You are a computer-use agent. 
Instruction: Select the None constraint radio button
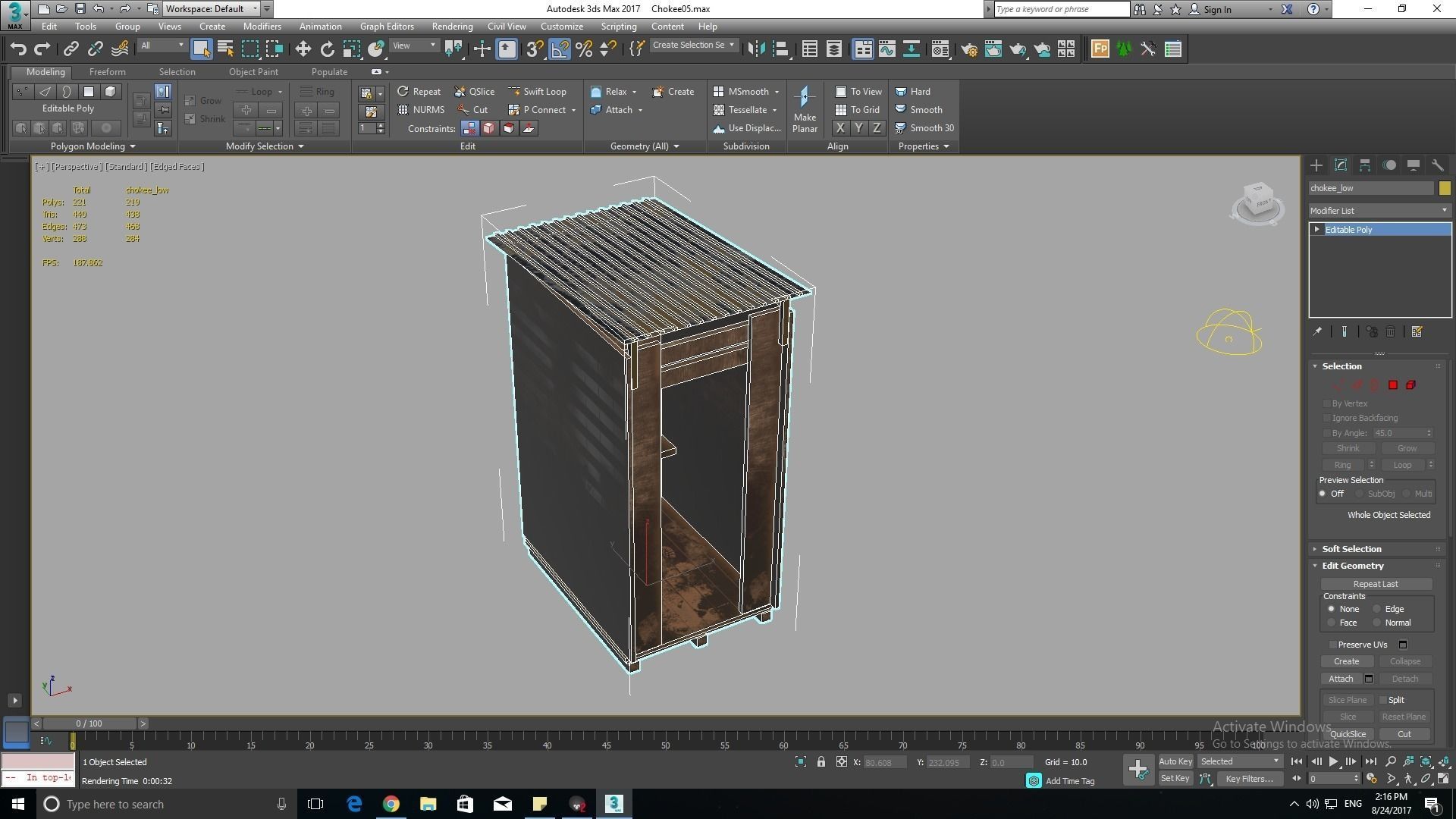pos(1331,609)
